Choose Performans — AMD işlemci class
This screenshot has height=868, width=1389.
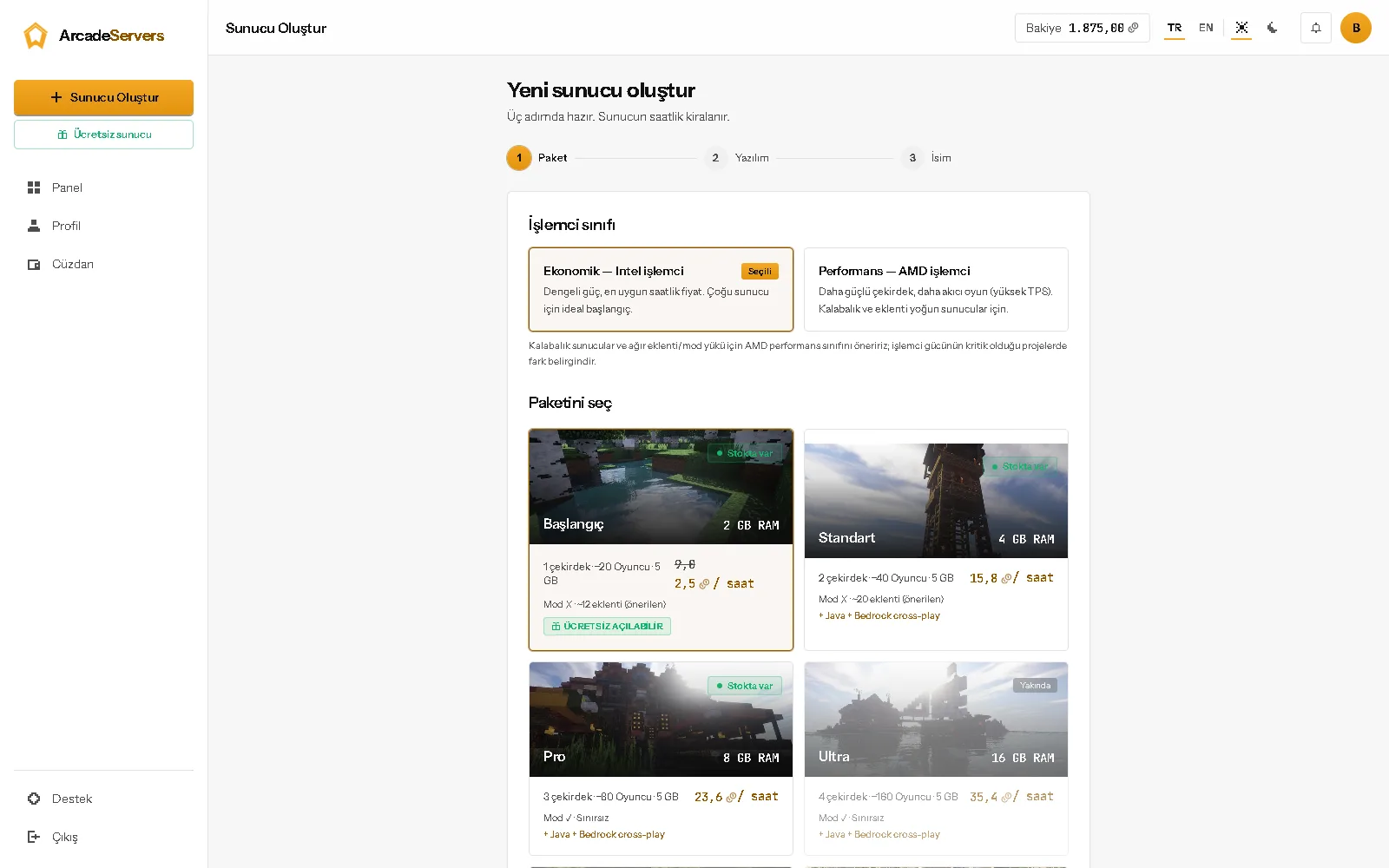point(936,290)
